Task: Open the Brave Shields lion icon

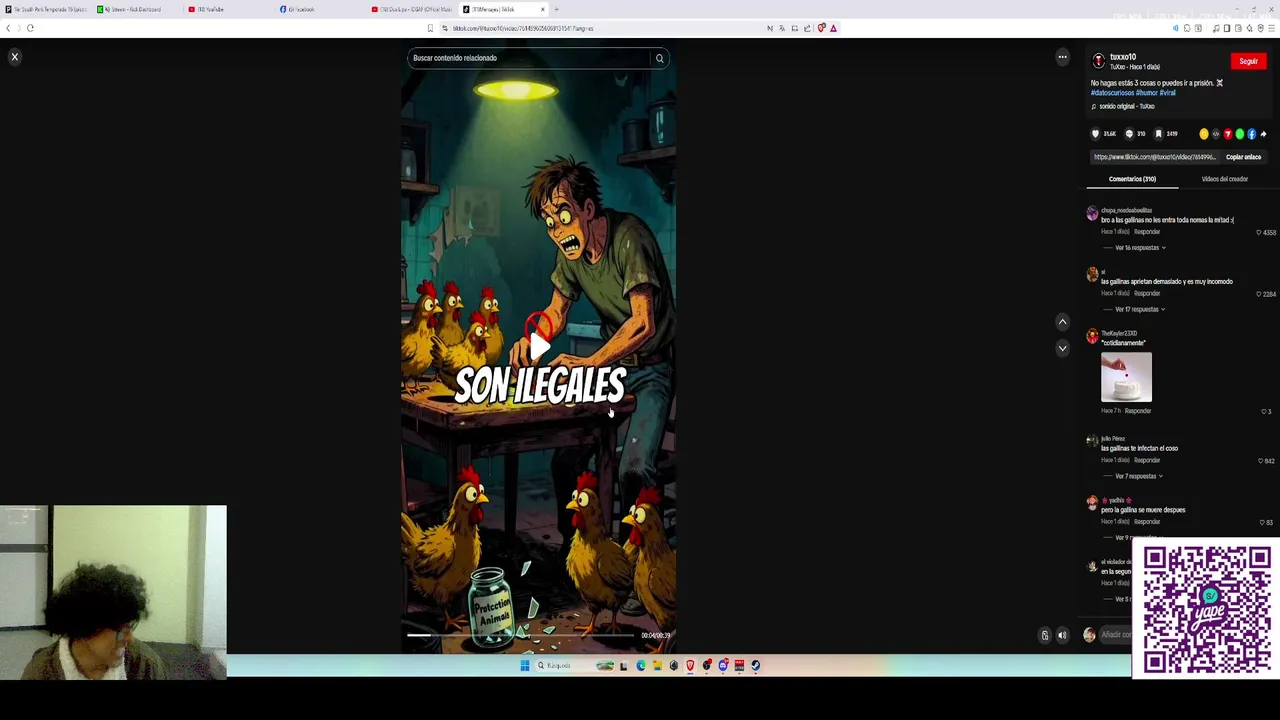Action: pos(821,28)
